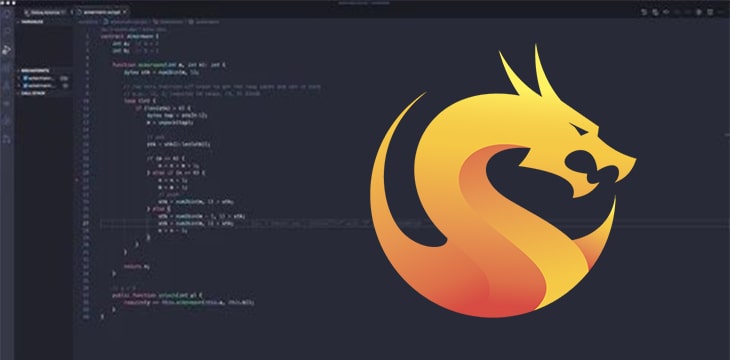The width and height of the screenshot is (730, 360).
Task: Click the return statement line in the editor
Action: pos(136,266)
